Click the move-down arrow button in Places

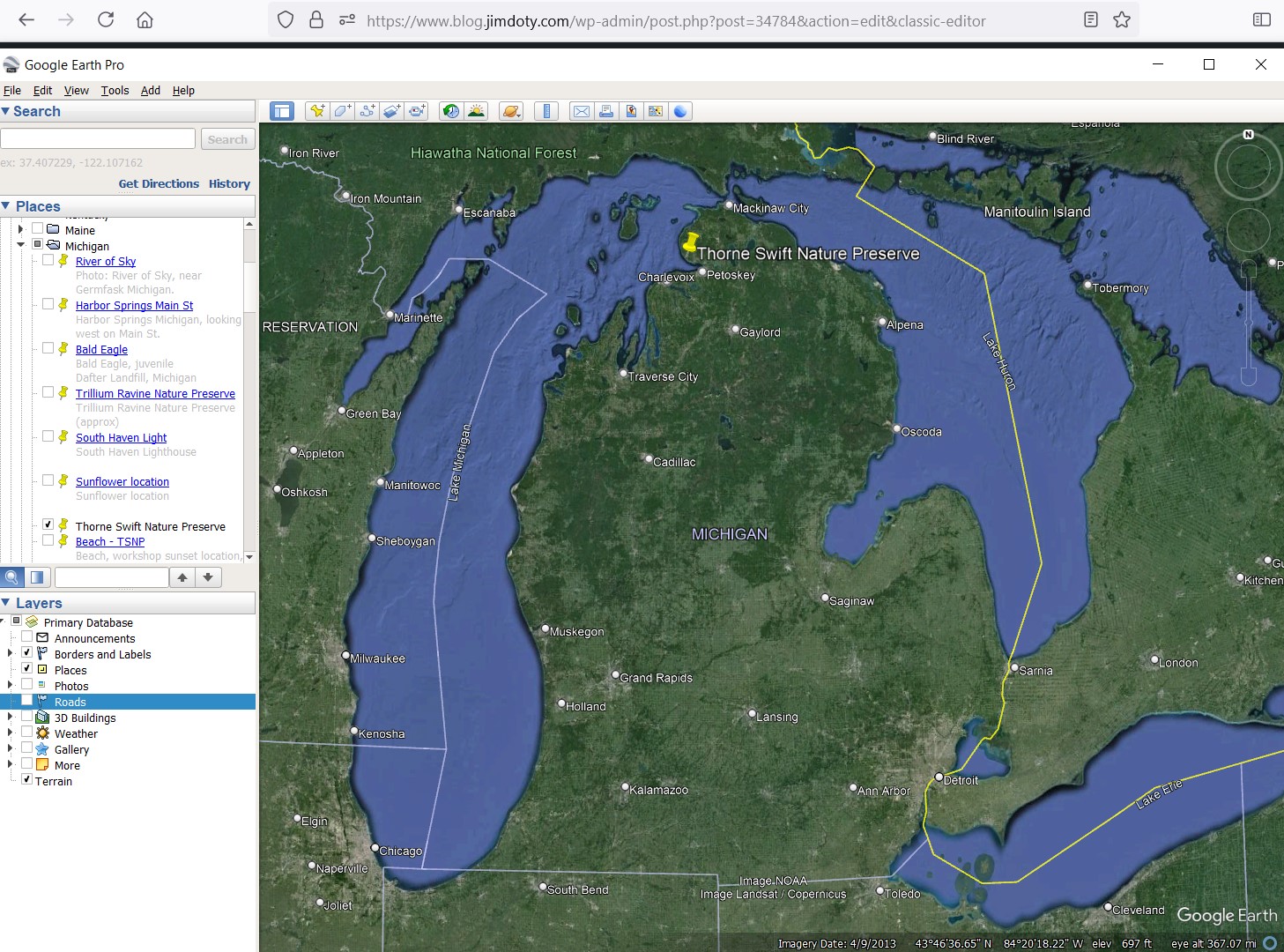(x=208, y=577)
